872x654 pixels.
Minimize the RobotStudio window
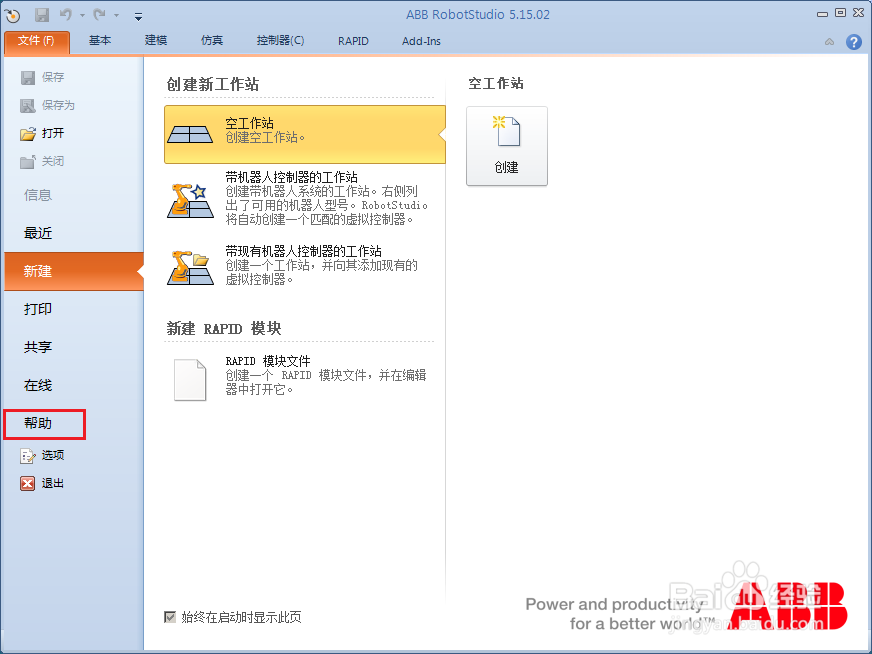pos(823,14)
